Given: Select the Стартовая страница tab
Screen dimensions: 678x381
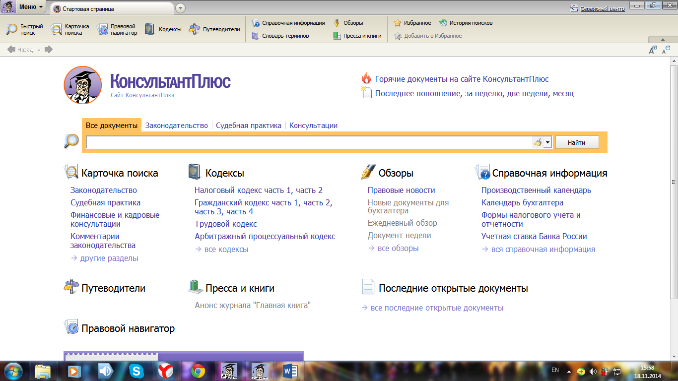Looking at the screenshot, I should (112, 8).
